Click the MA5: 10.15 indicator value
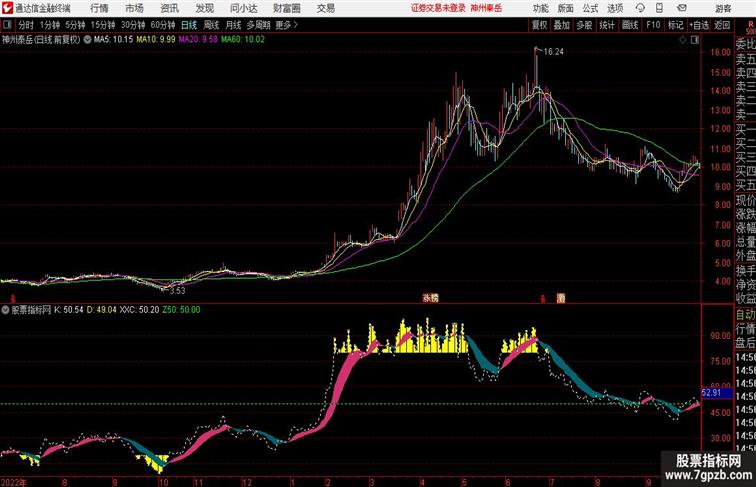This screenshot has height=487, width=756. pyautogui.click(x=113, y=40)
